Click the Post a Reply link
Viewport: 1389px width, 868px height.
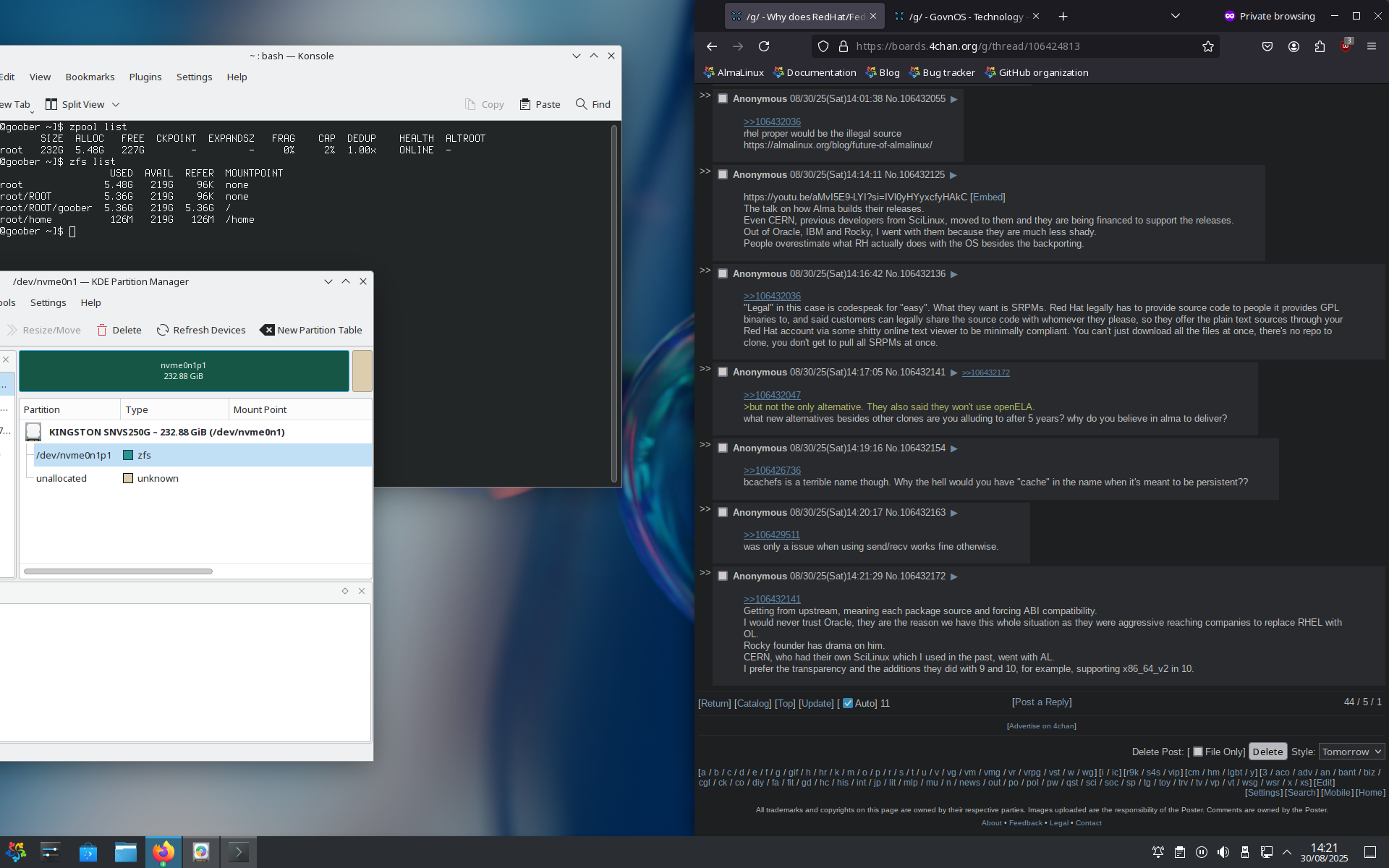(x=1042, y=702)
